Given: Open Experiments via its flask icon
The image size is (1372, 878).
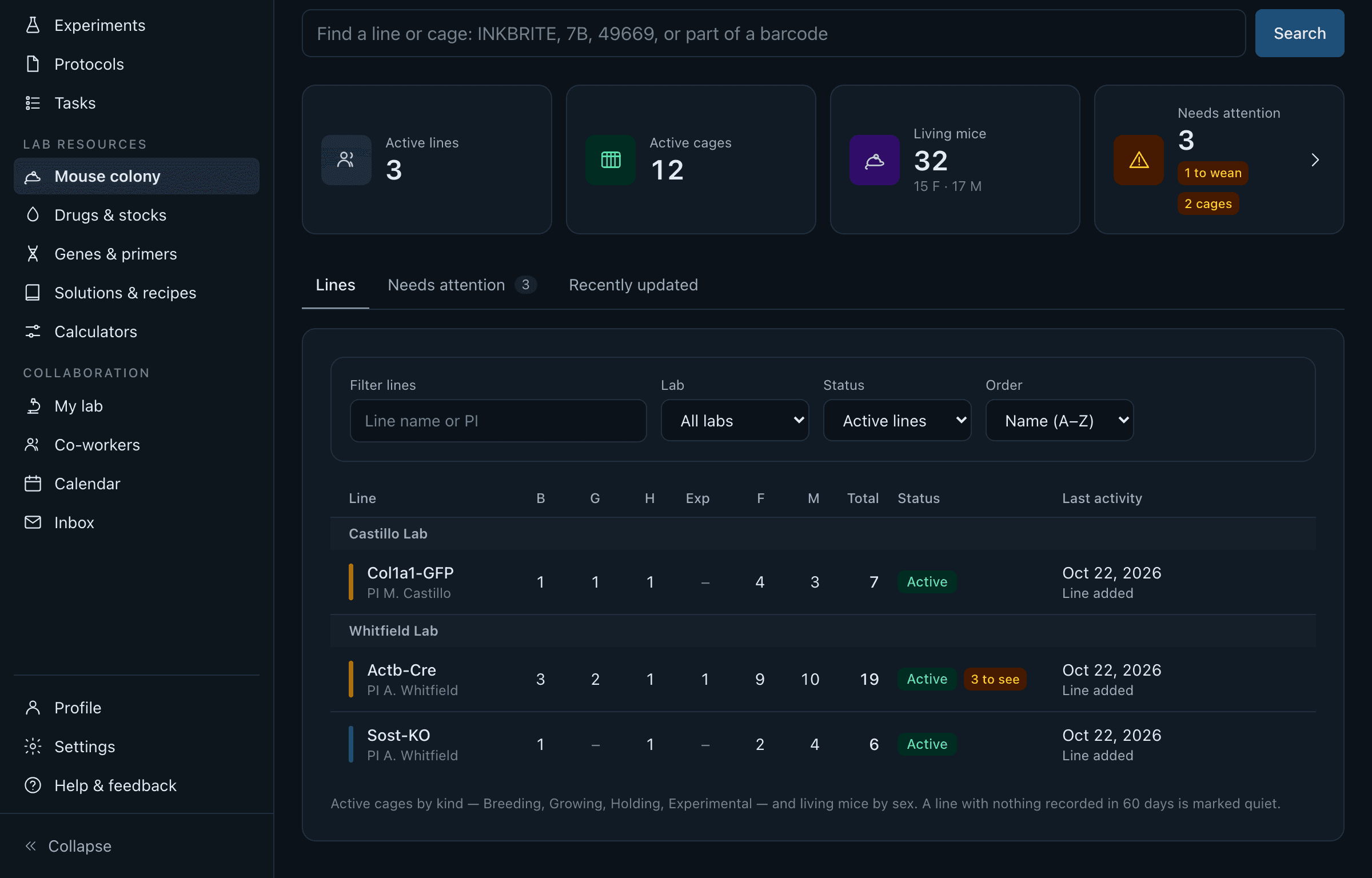Looking at the screenshot, I should point(33,25).
